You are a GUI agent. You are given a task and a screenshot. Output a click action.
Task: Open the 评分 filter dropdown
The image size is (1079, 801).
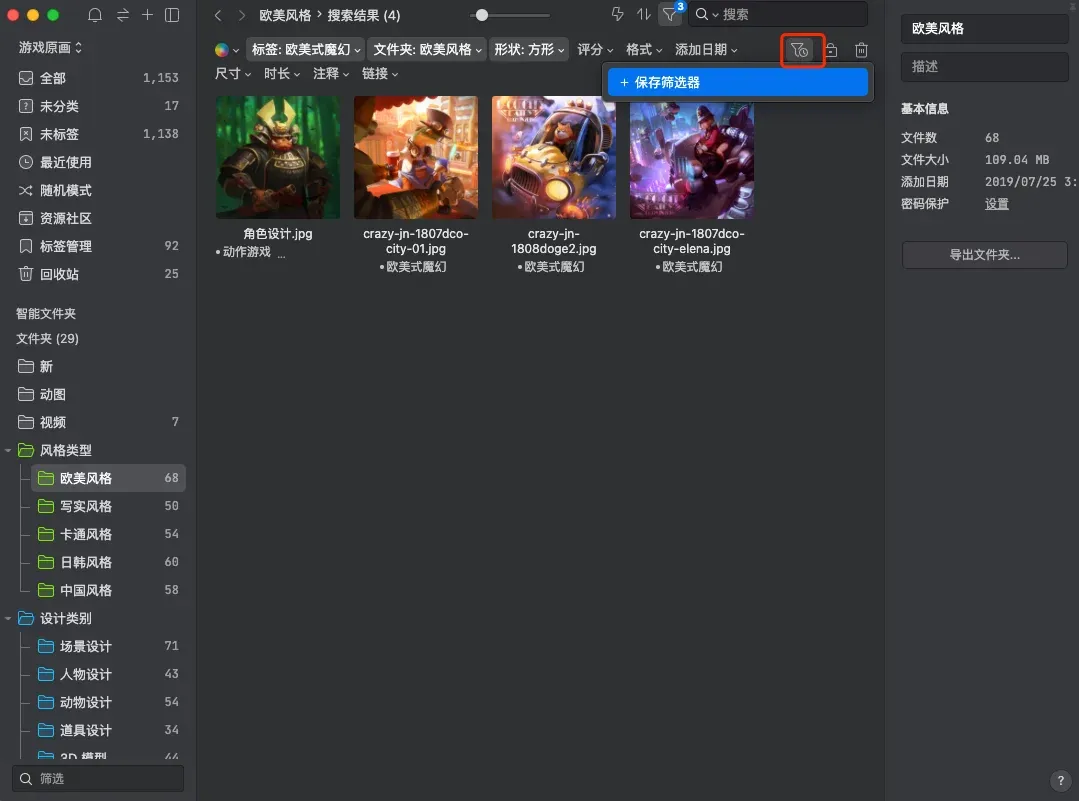tap(595, 50)
